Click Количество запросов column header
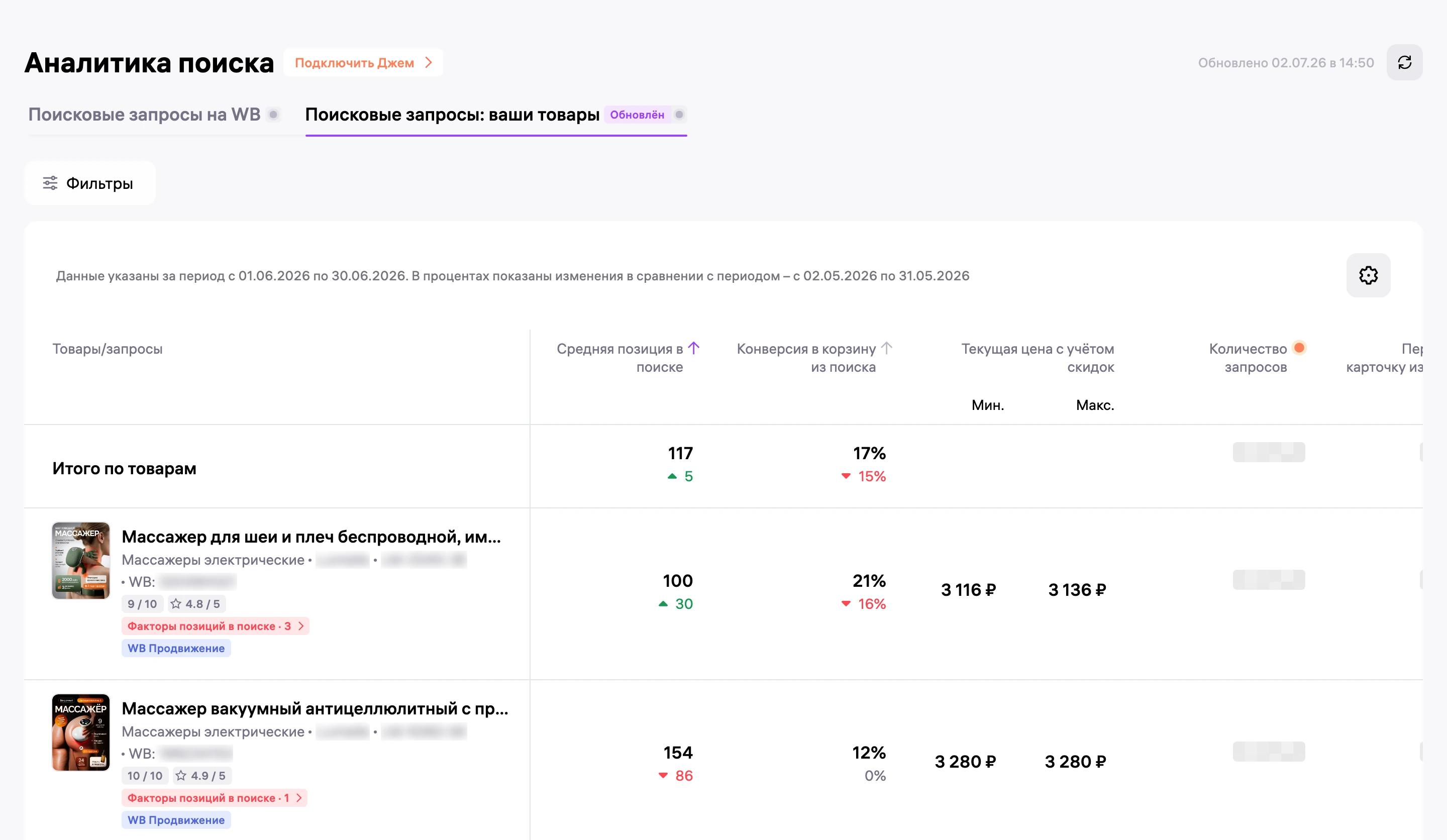This screenshot has height=840, width=1447. (x=1248, y=358)
